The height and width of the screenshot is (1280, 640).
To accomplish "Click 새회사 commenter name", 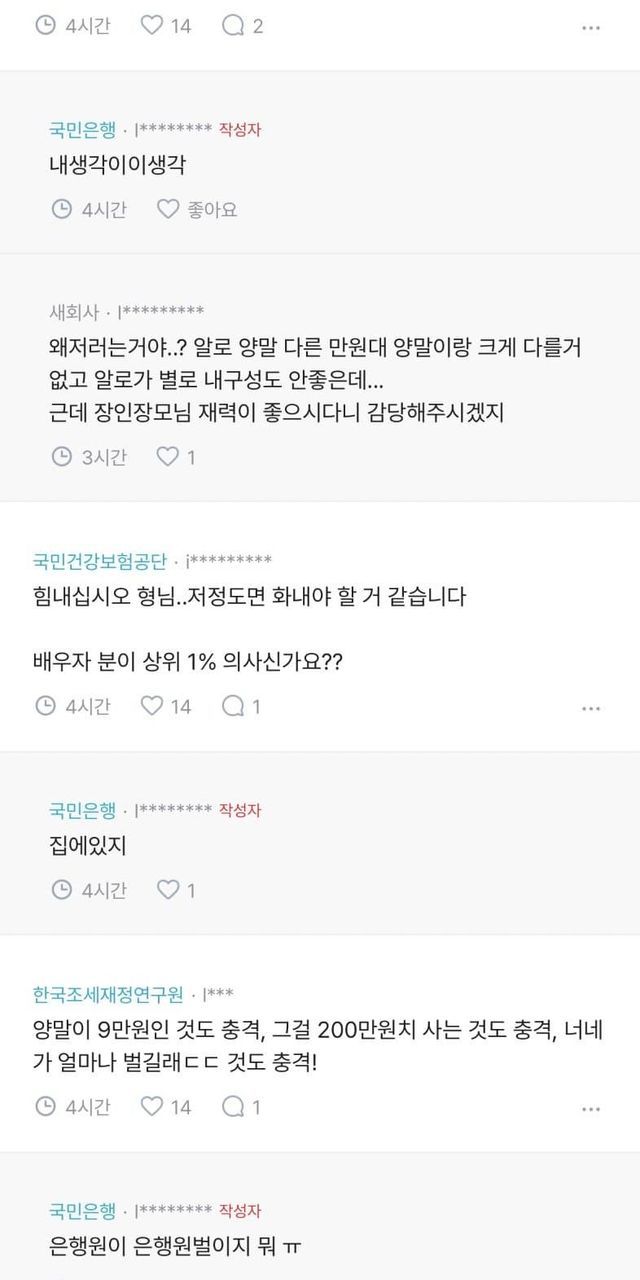I will pyautogui.click(x=77, y=312).
